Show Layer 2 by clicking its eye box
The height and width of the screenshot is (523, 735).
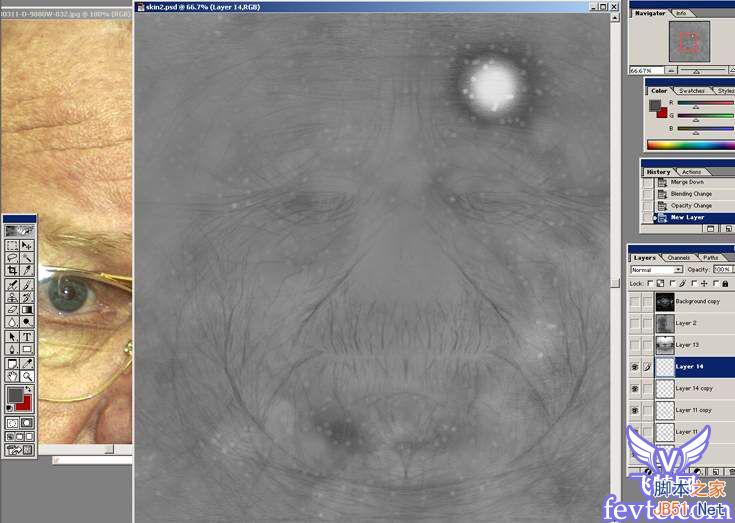point(634,323)
